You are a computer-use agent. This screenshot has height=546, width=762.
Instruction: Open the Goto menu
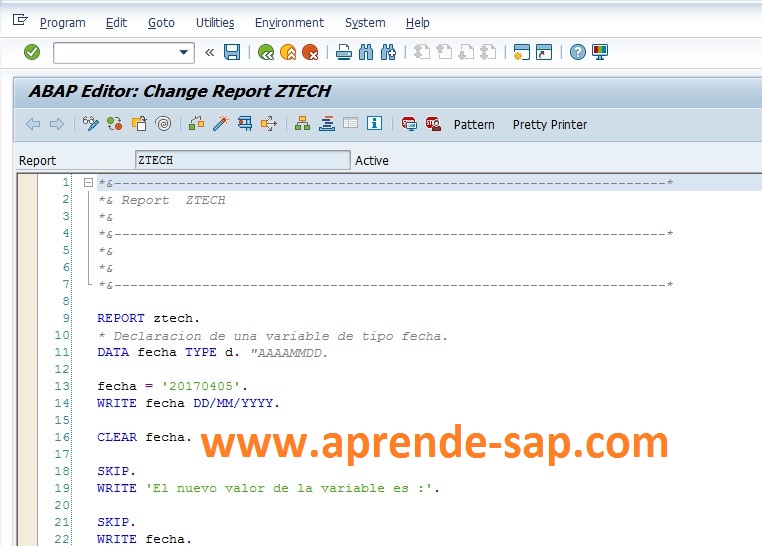(x=161, y=23)
